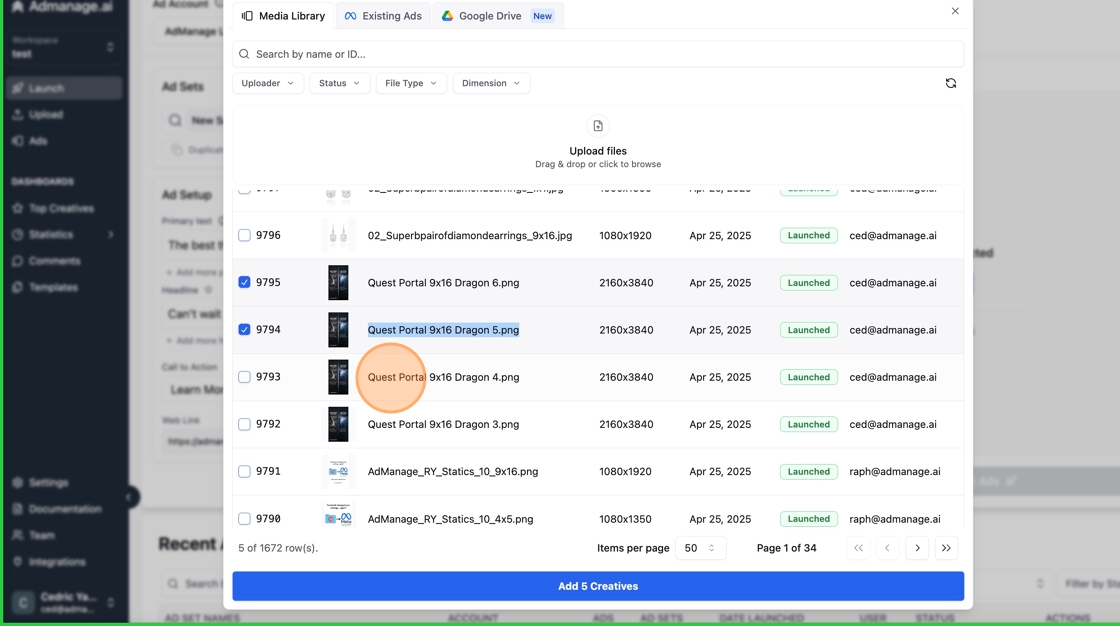Close the media library dialog
This screenshot has width=1120, height=626.
(x=955, y=11)
